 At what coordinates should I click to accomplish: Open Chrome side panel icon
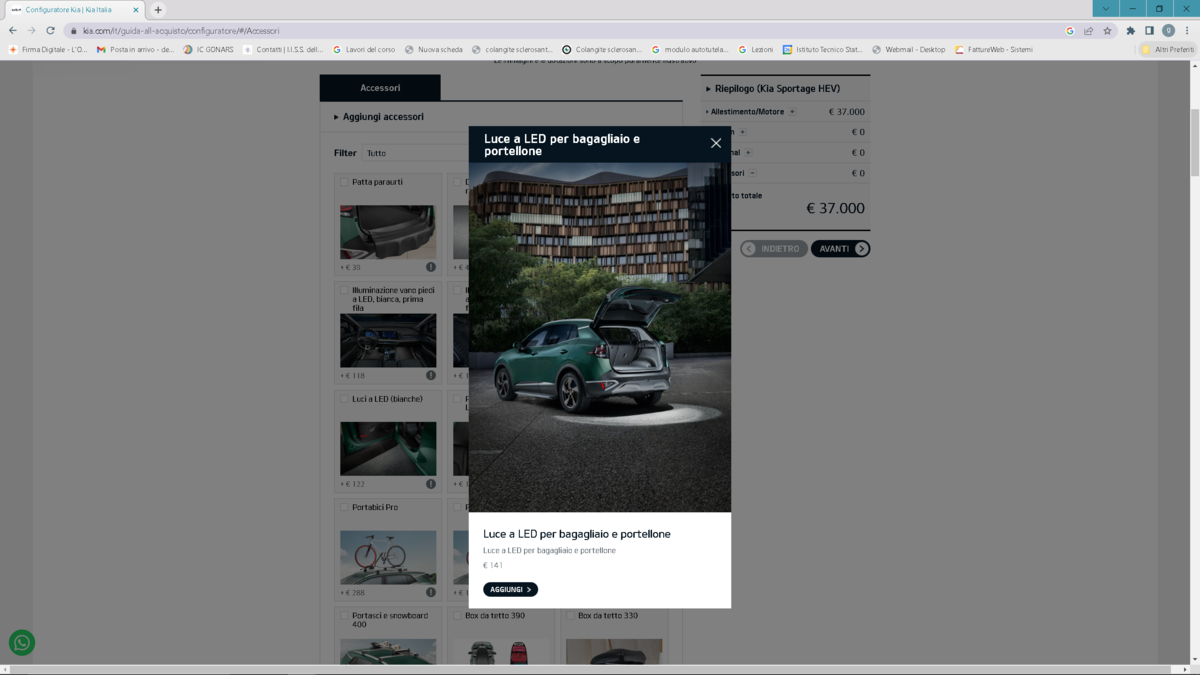(x=1149, y=31)
